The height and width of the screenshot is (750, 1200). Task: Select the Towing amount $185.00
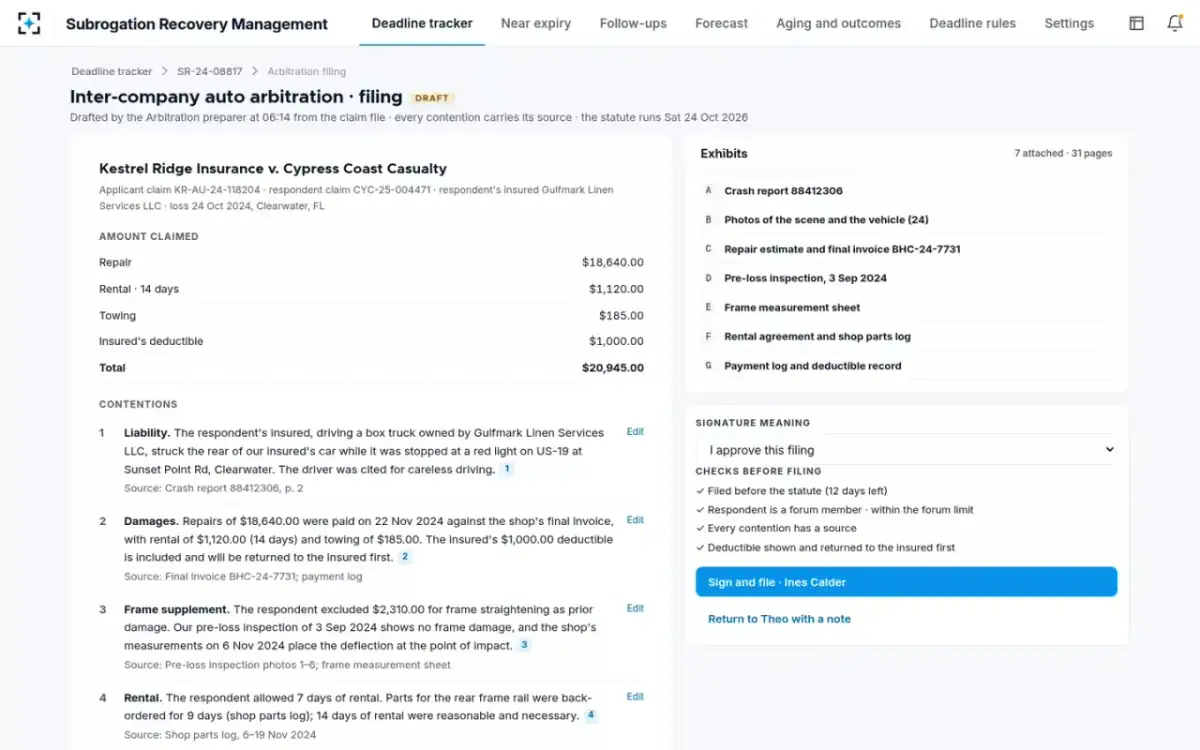621,315
